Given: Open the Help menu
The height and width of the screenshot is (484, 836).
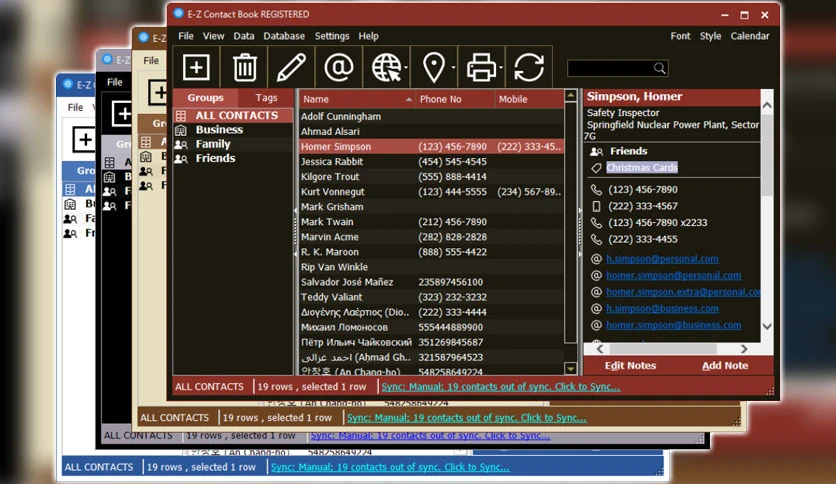Looking at the screenshot, I should (368, 36).
